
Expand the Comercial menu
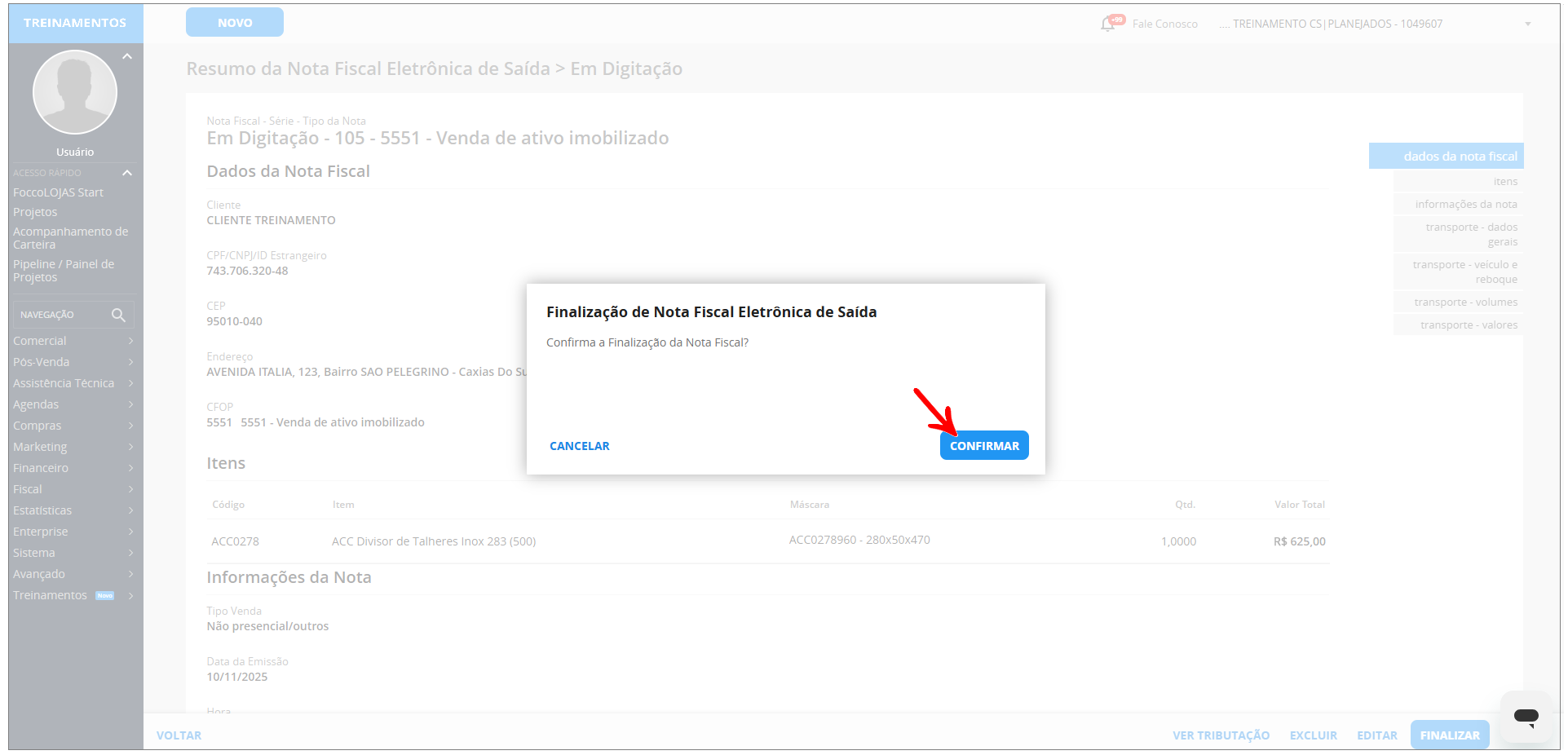click(x=73, y=341)
